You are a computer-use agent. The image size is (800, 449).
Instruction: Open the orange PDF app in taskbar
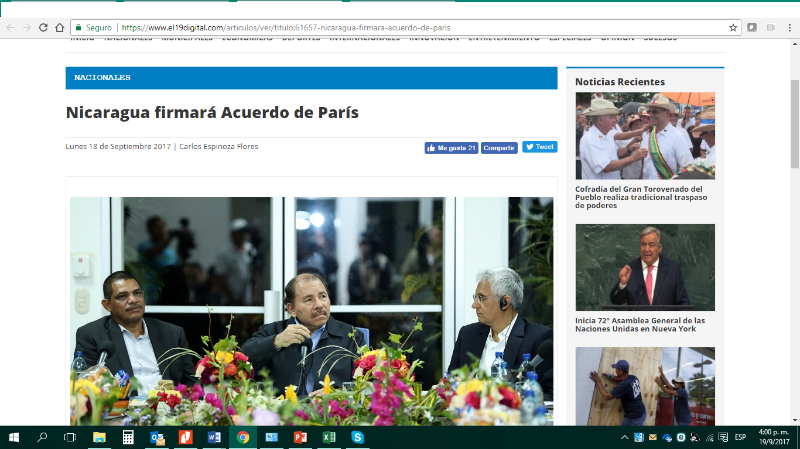click(186, 437)
